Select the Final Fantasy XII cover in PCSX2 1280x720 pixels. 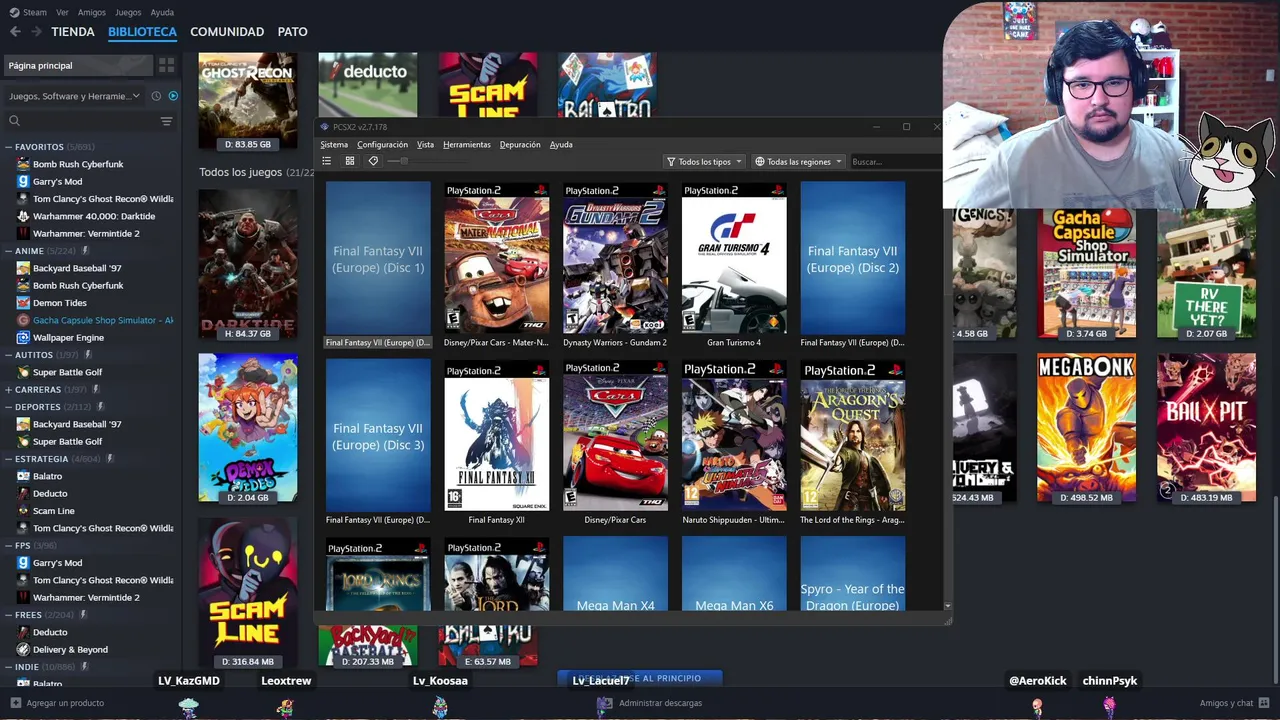[x=496, y=436]
